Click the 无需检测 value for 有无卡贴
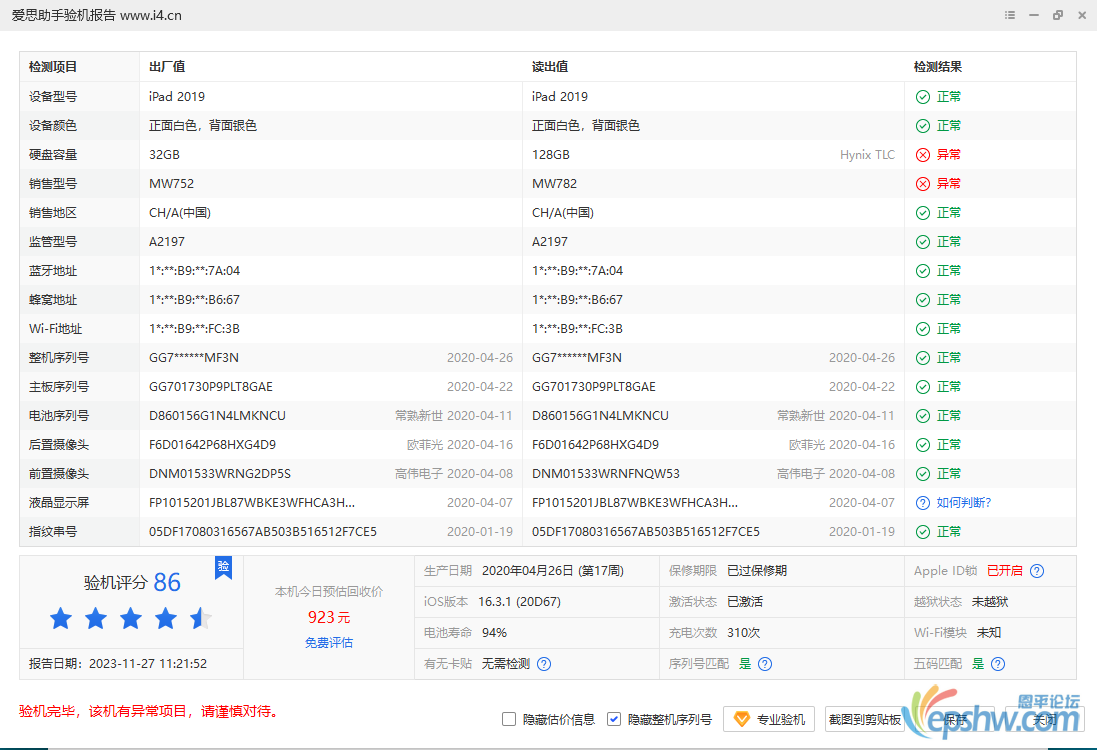This screenshot has width=1097, height=750. click(506, 664)
